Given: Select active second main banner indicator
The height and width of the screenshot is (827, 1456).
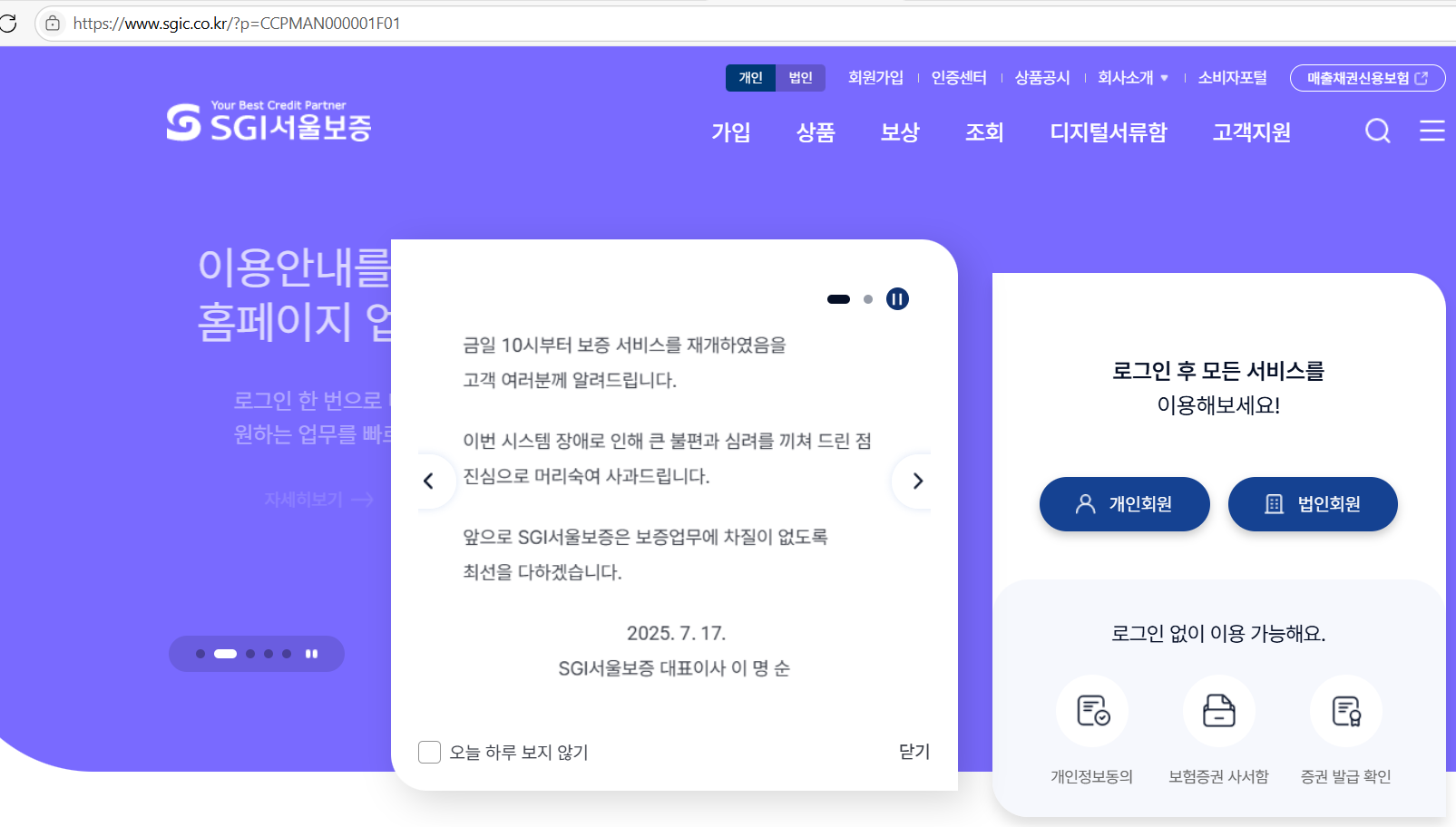Looking at the screenshot, I should click(x=225, y=654).
